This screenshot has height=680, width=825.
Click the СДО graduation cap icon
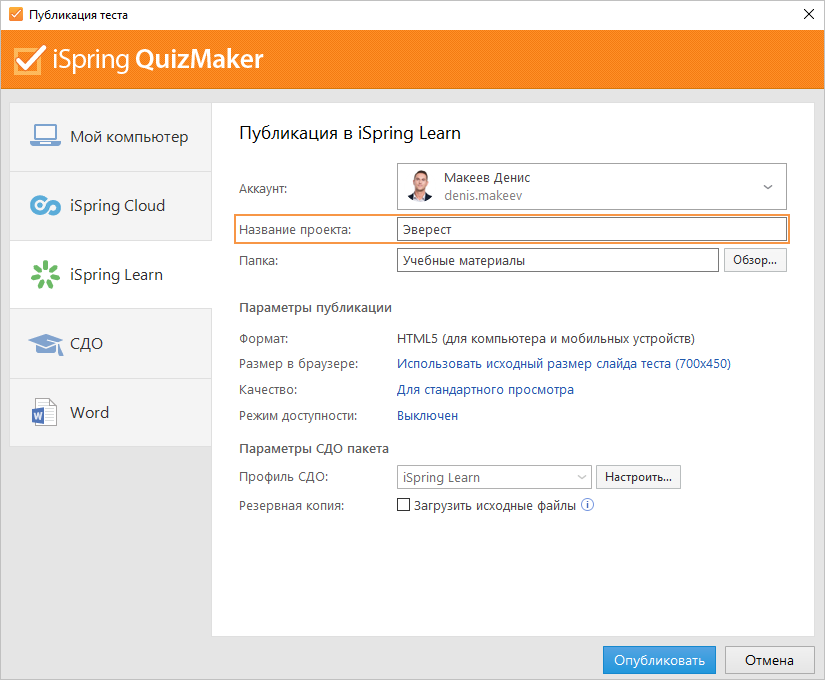[x=46, y=344]
